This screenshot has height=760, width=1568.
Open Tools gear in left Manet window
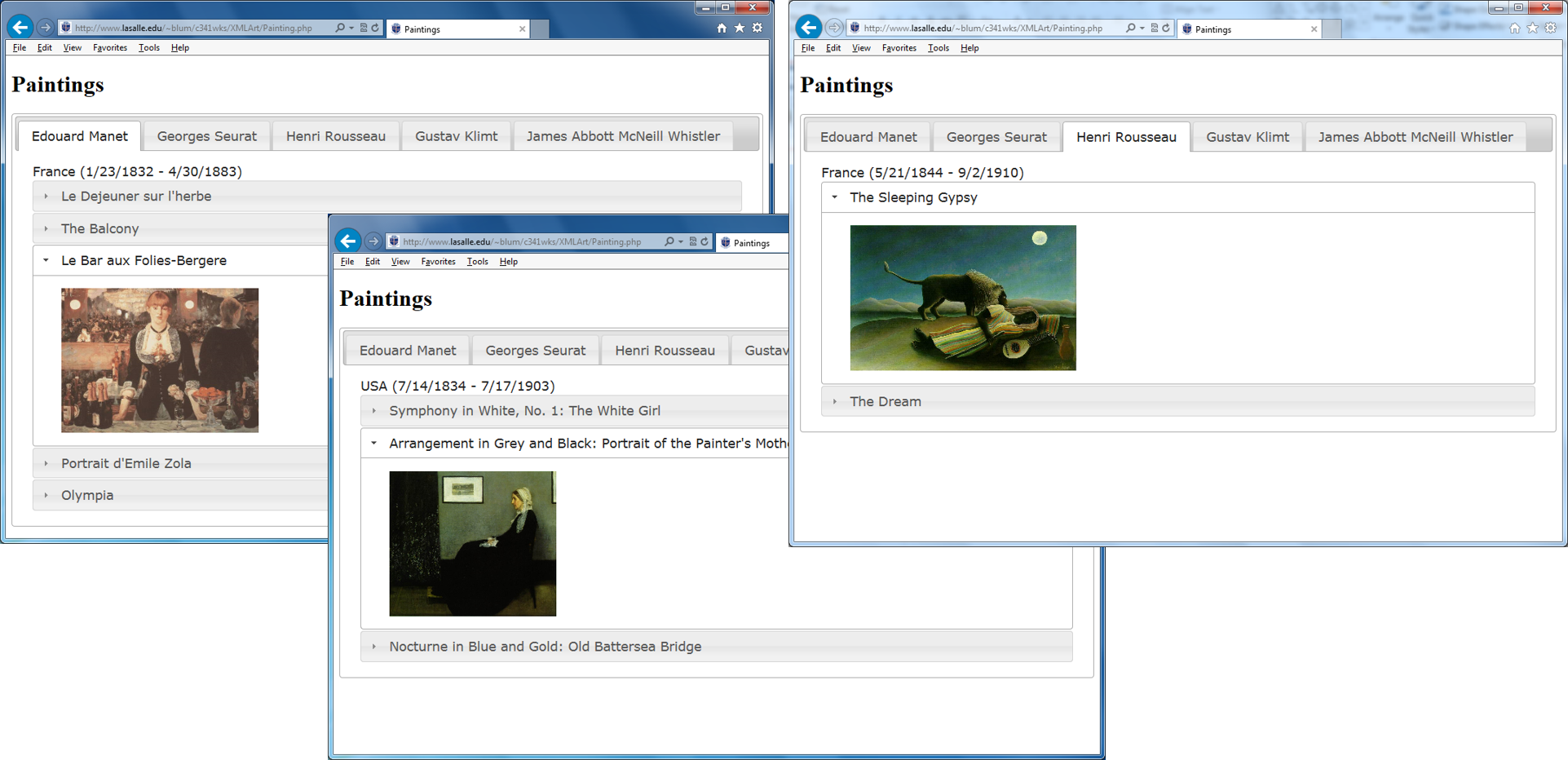(757, 28)
